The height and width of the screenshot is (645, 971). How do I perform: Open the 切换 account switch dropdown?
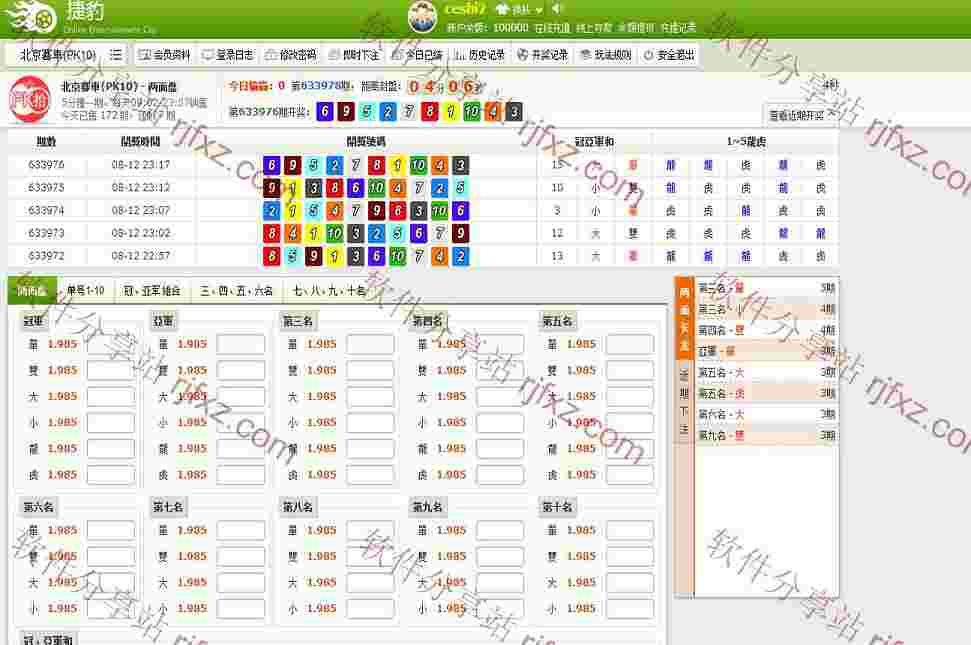[524, 9]
